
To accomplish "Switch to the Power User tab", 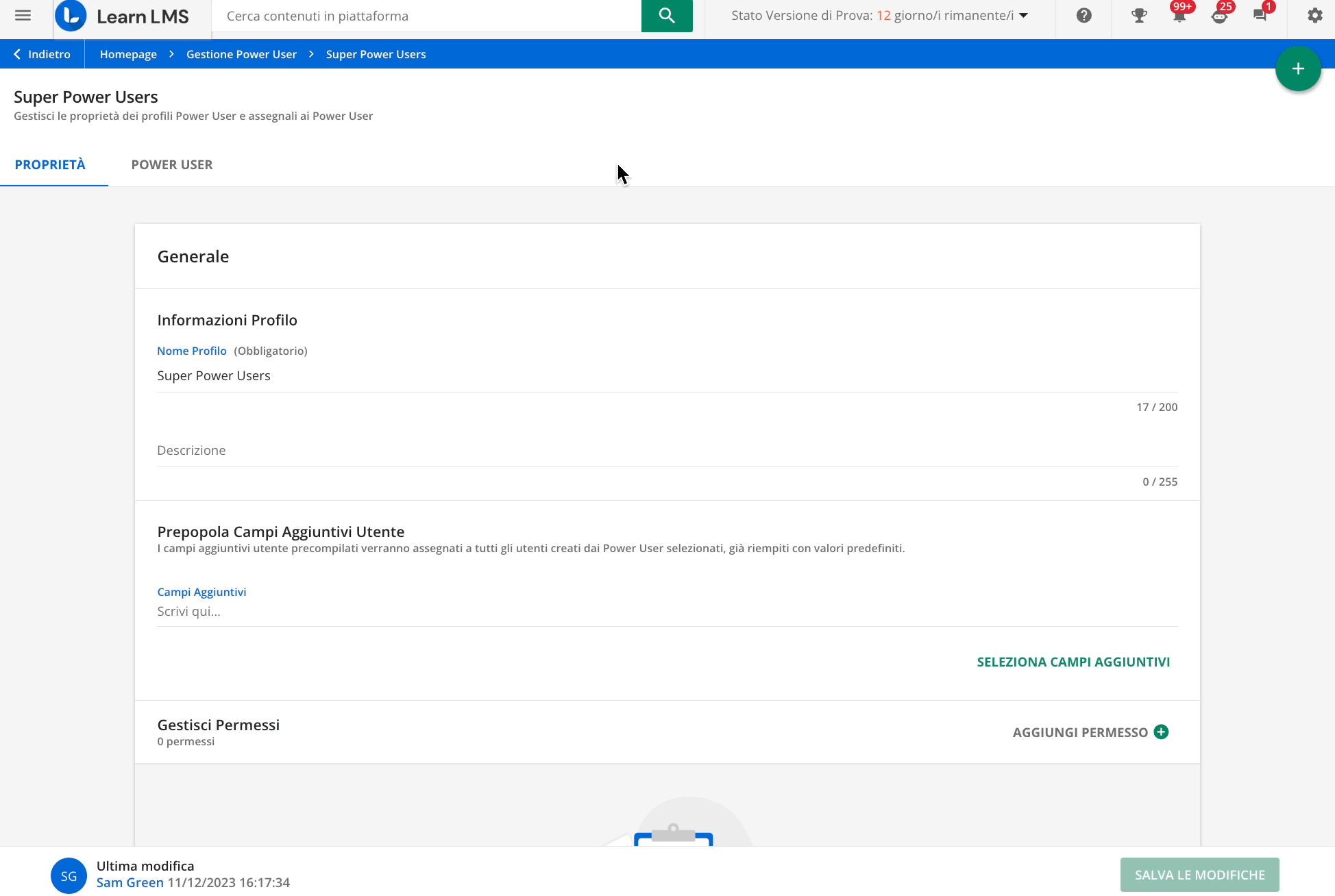I will [x=172, y=164].
